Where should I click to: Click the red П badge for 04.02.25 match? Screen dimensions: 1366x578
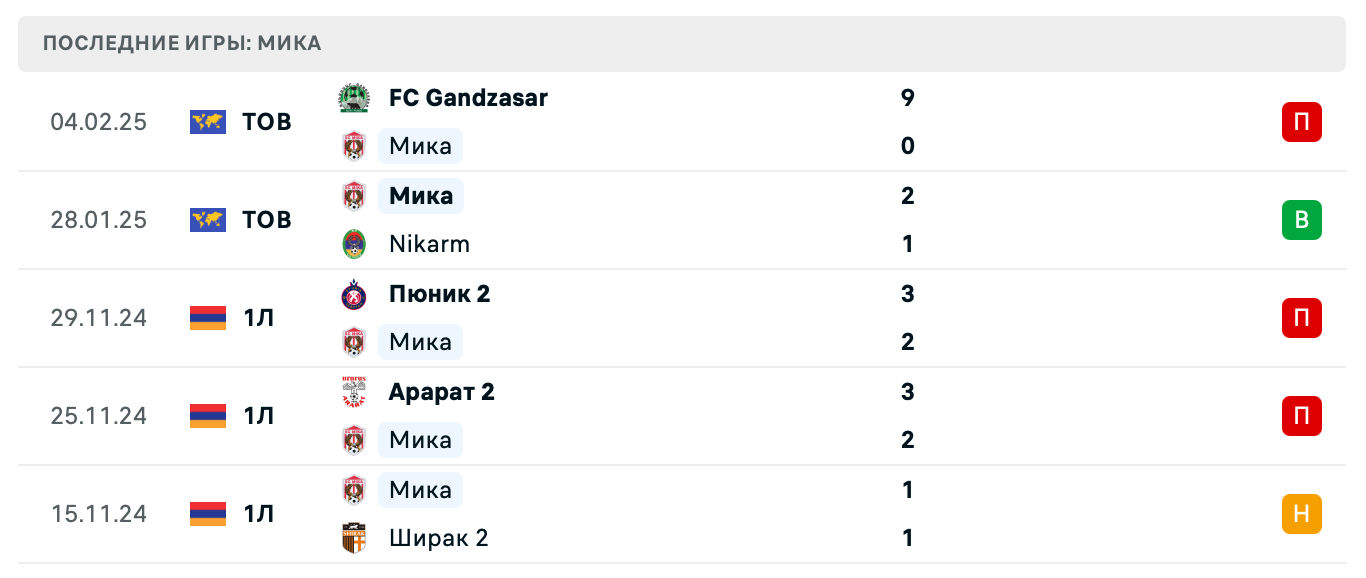[x=1301, y=122]
